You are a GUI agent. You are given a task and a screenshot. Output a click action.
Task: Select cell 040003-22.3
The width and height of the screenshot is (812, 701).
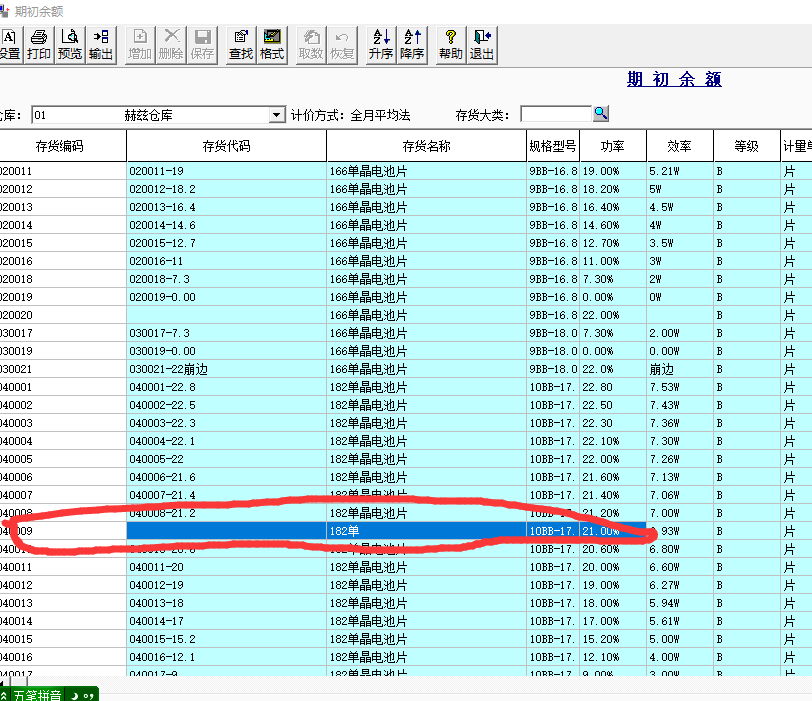pos(226,423)
